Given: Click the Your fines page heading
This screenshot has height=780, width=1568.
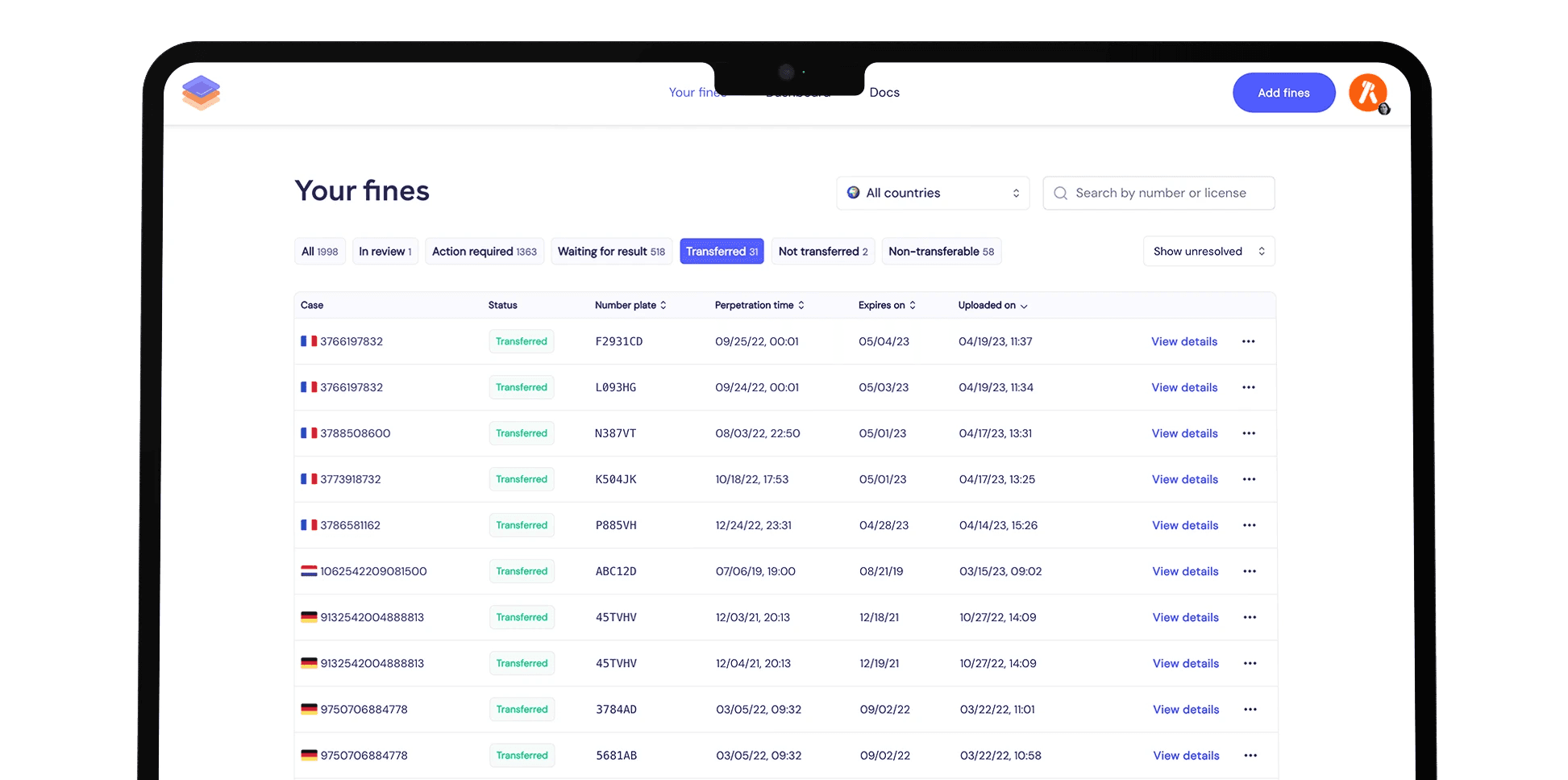Looking at the screenshot, I should pyautogui.click(x=362, y=191).
